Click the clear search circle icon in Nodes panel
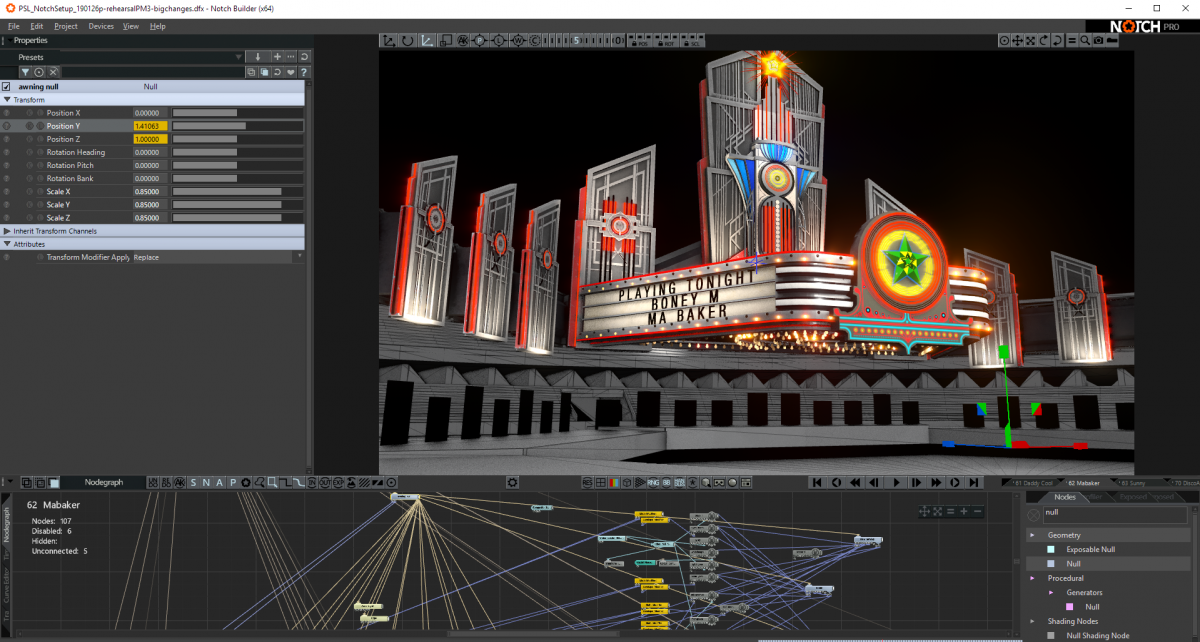The height and width of the screenshot is (642, 1200). pyautogui.click(x=1033, y=514)
